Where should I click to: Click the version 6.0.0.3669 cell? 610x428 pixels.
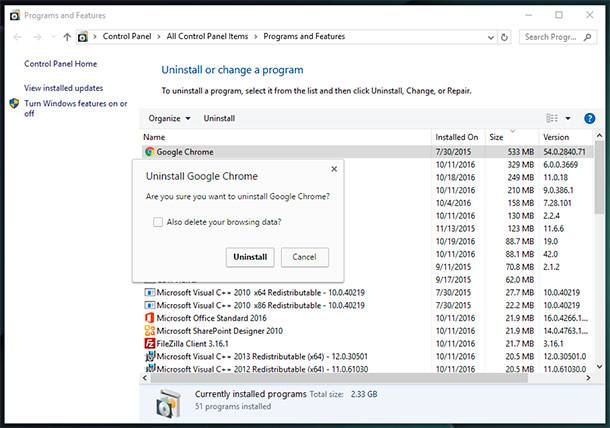click(x=561, y=165)
